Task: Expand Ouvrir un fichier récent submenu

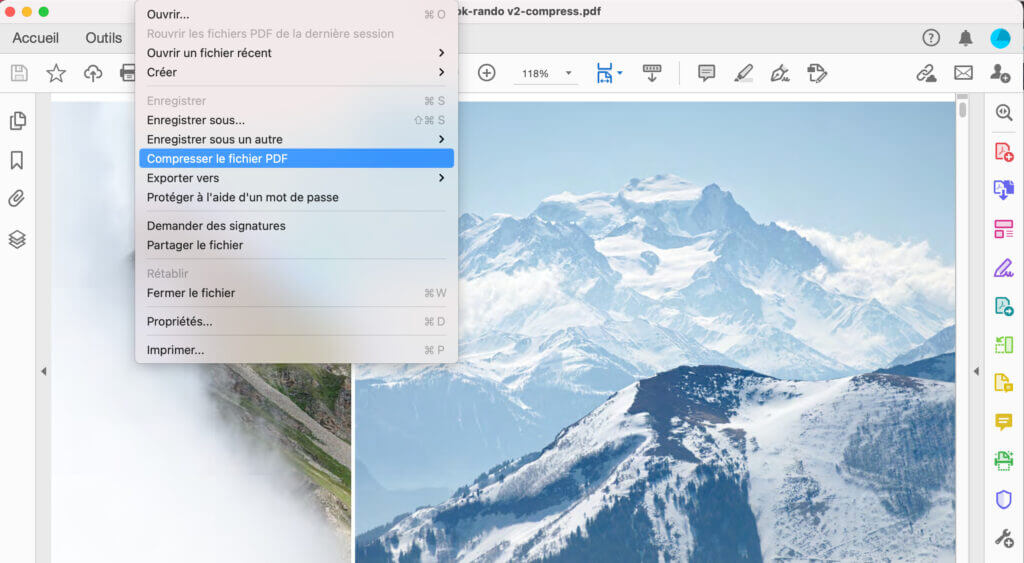Action: click(x=441, y=53)
